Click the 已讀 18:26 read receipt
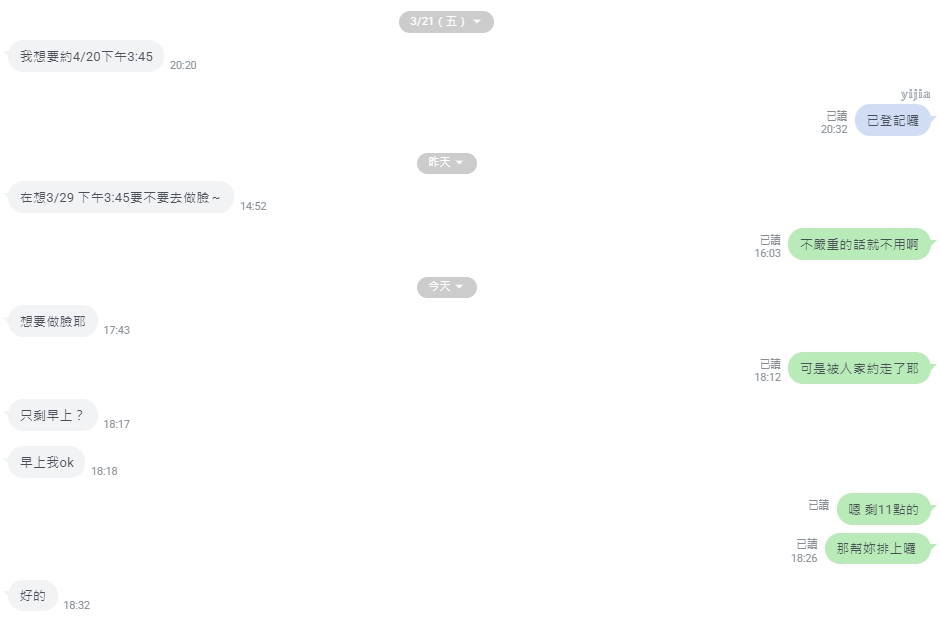This screenshot has width=940, height=620. [805, 551]
